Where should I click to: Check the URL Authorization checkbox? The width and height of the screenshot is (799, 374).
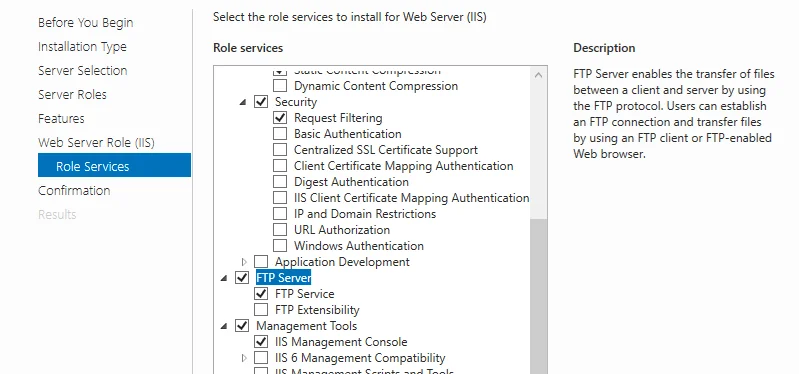click(280, 230)
